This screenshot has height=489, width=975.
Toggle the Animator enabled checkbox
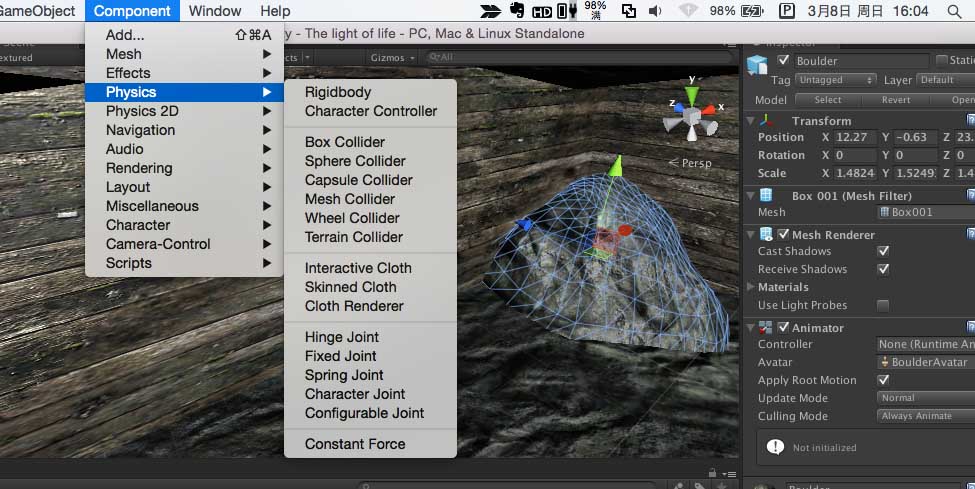[x=783, y=328]
